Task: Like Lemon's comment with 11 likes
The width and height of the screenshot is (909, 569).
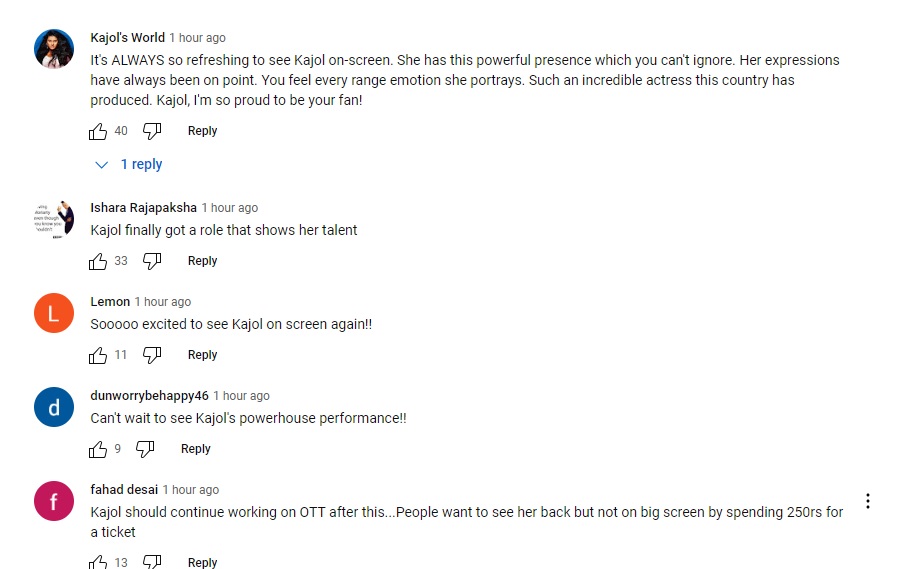Action: [x=98, y=355]
